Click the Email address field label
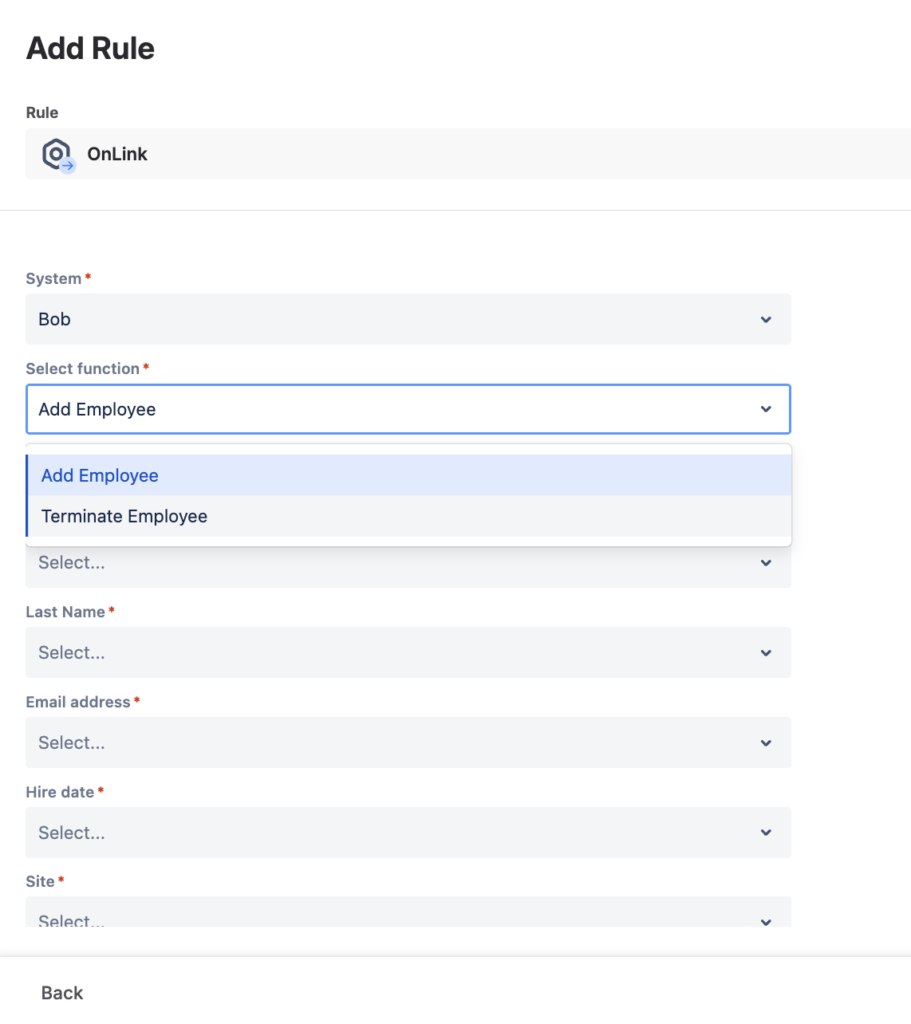This screenshot has height=1024, width=911. 78,702
